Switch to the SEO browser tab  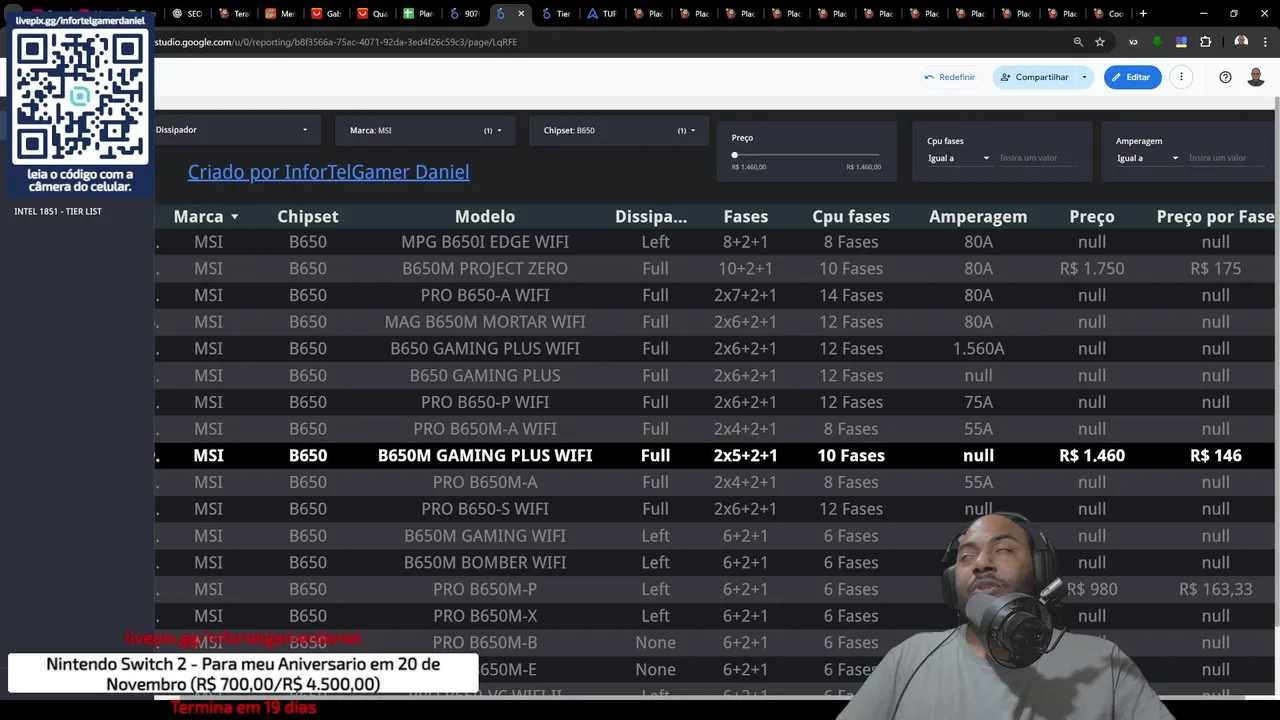click(x=186, y=14)
